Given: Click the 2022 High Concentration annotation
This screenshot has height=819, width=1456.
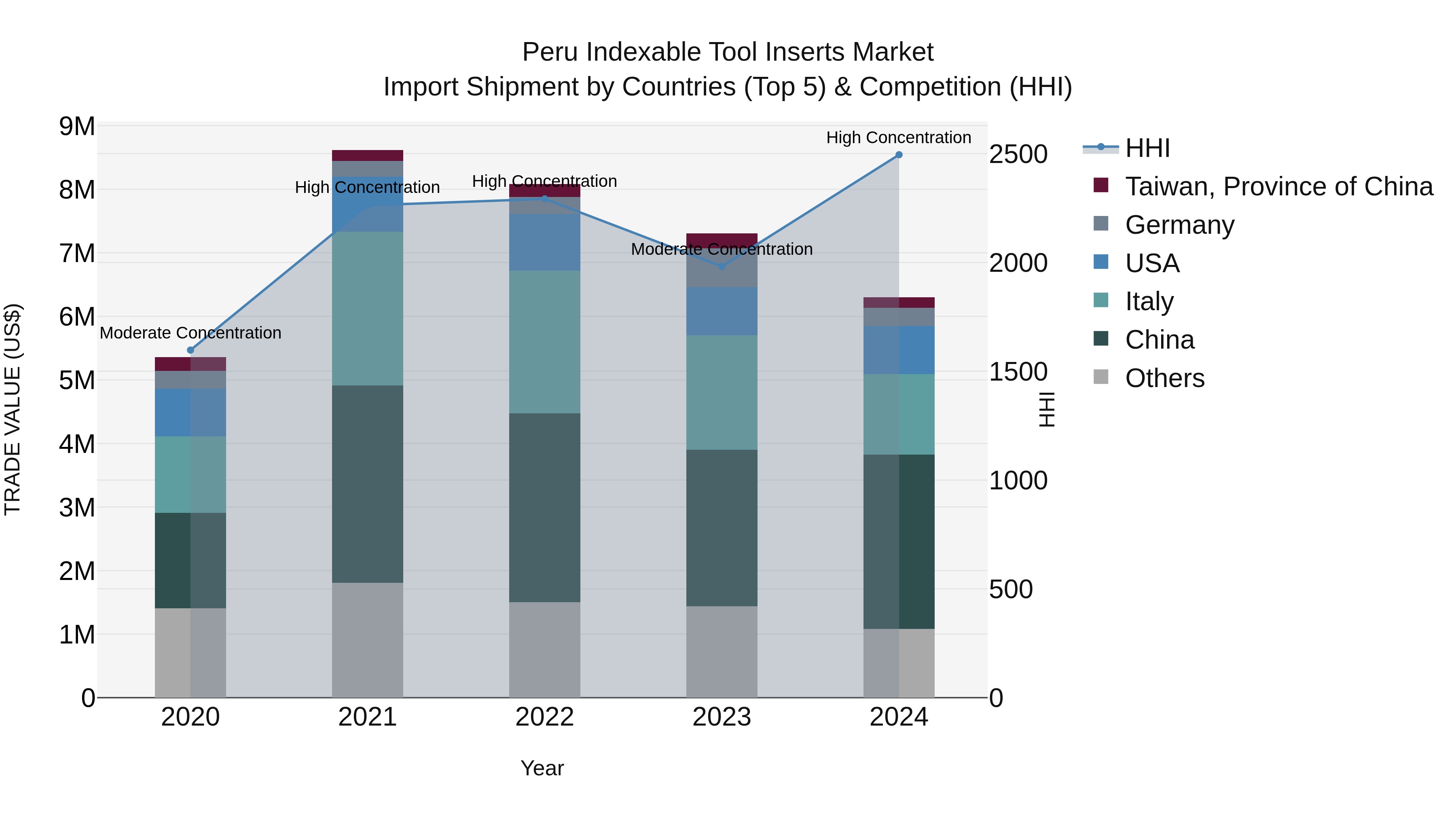Looking at the screenshot, I should click(545, 182).
